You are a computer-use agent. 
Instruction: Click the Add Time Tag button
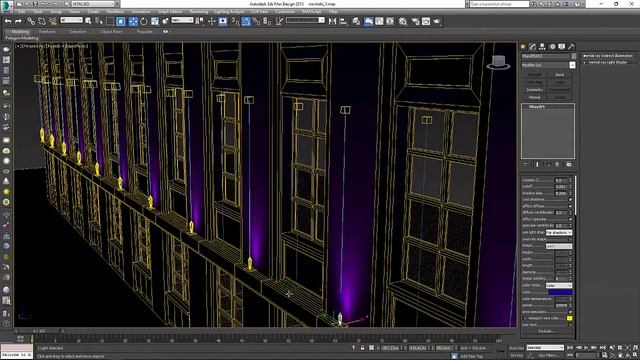(471, 356)
